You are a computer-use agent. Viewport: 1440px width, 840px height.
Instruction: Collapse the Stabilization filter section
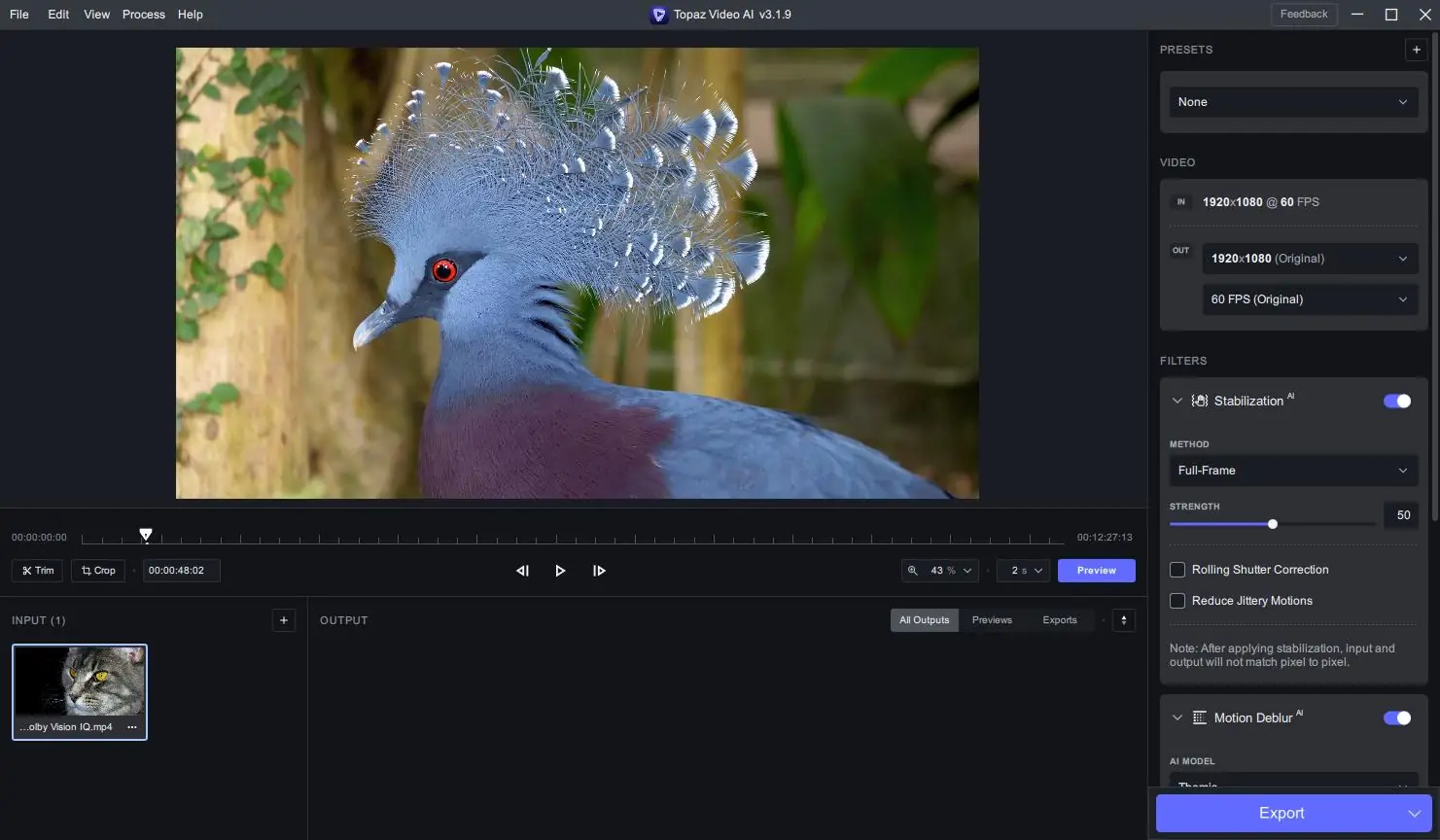coord(1177,401)
